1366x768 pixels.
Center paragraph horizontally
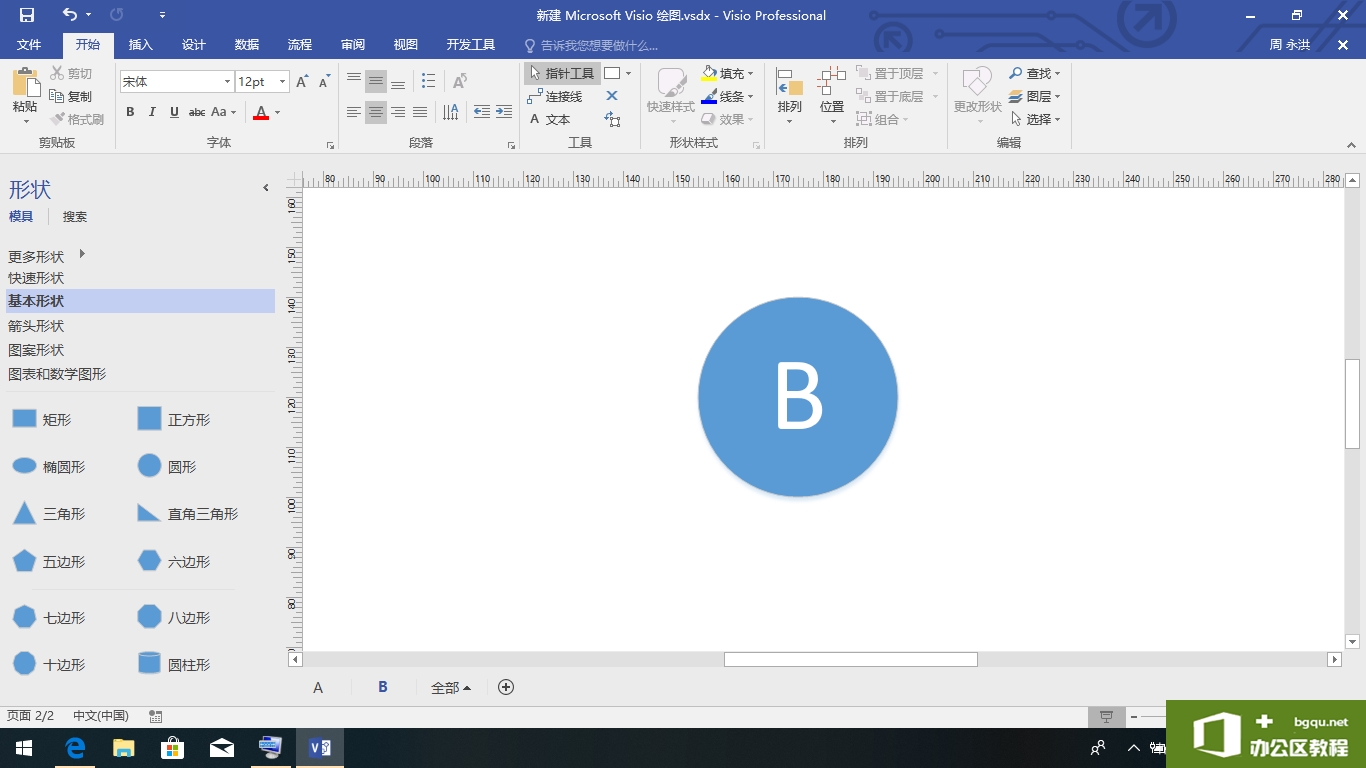tap(376, 112)
